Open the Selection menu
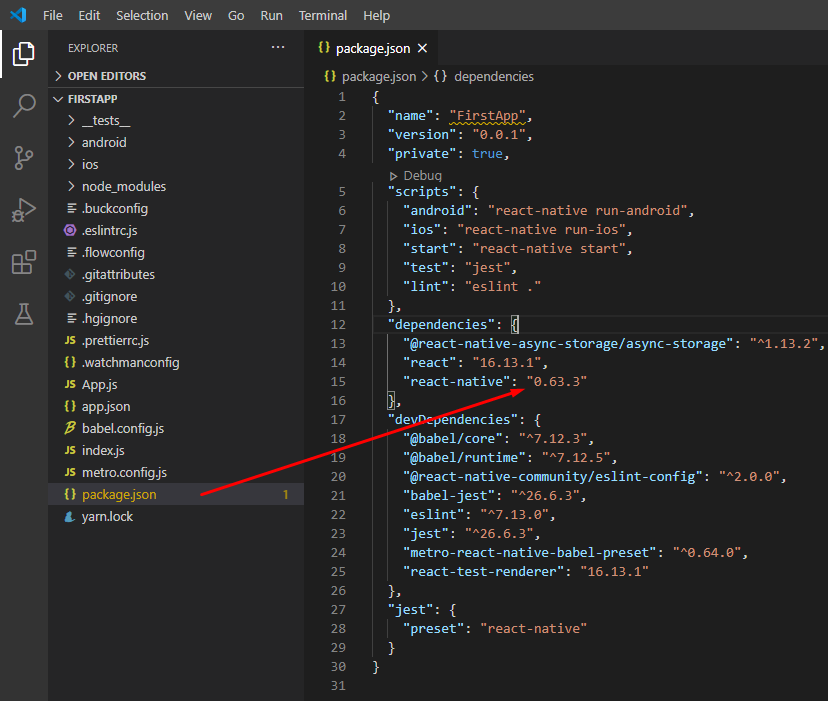Viewport: 828px width, 701px height. click(142, 16)
